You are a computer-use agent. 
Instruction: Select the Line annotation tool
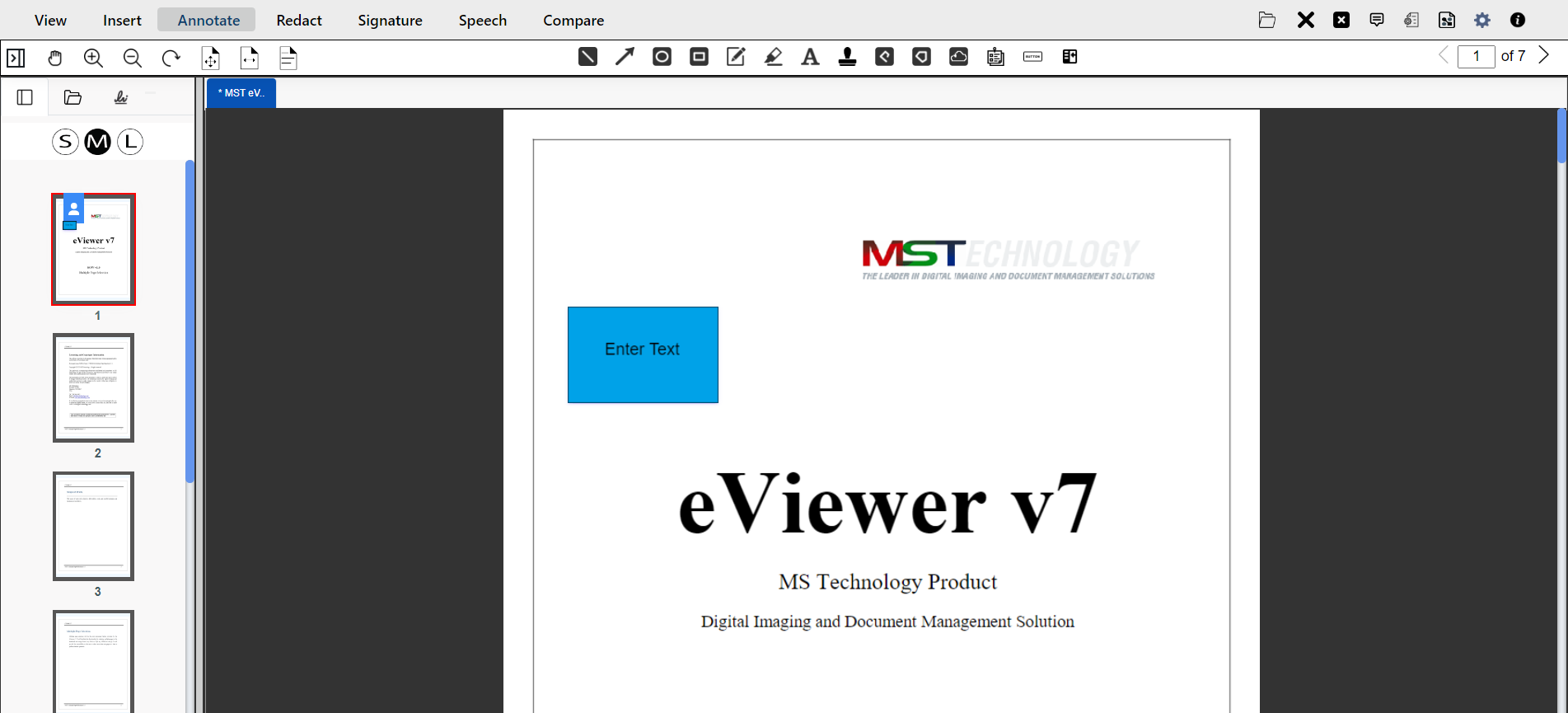[587, 57]
